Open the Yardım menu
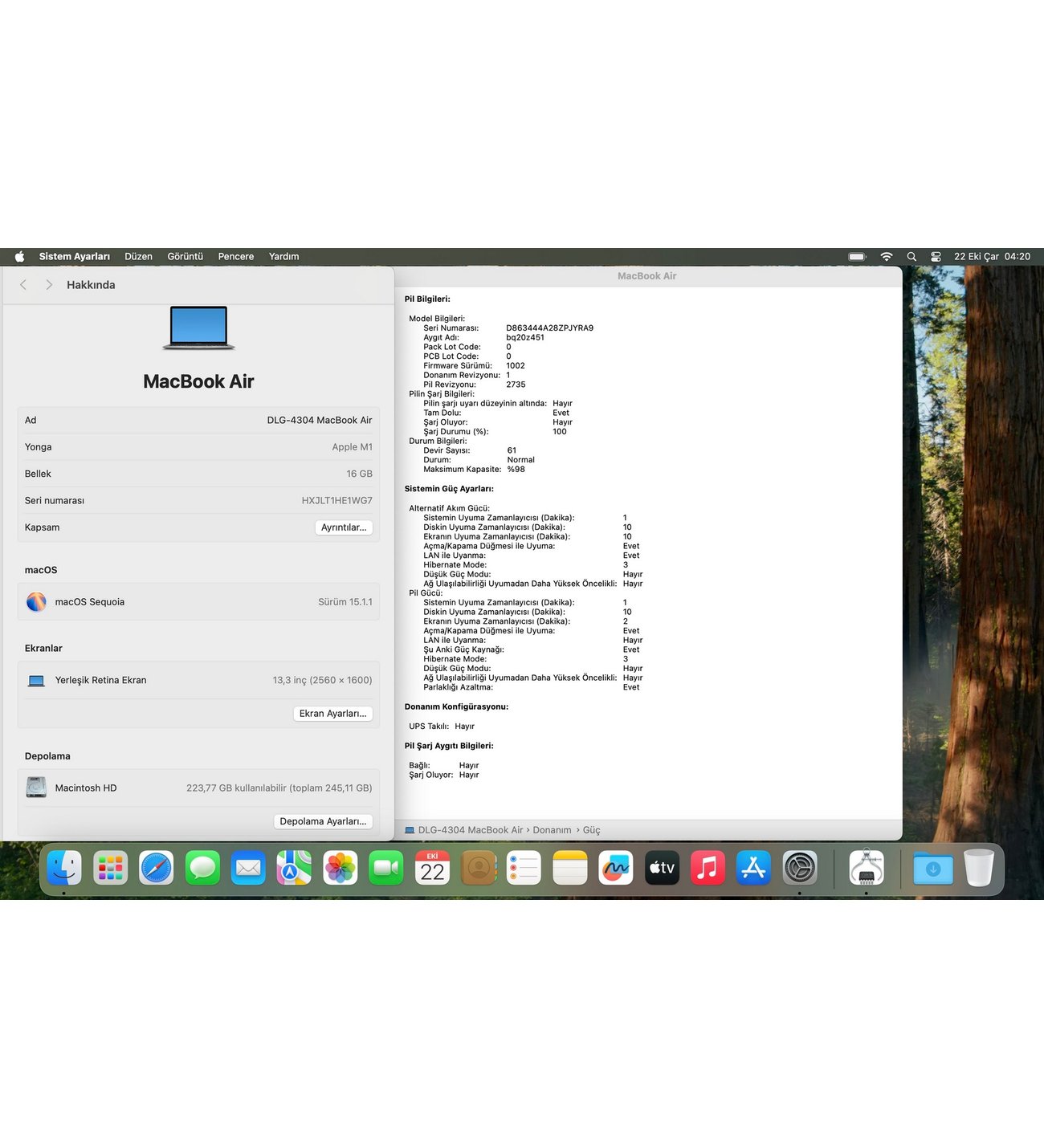 [283, 257]
